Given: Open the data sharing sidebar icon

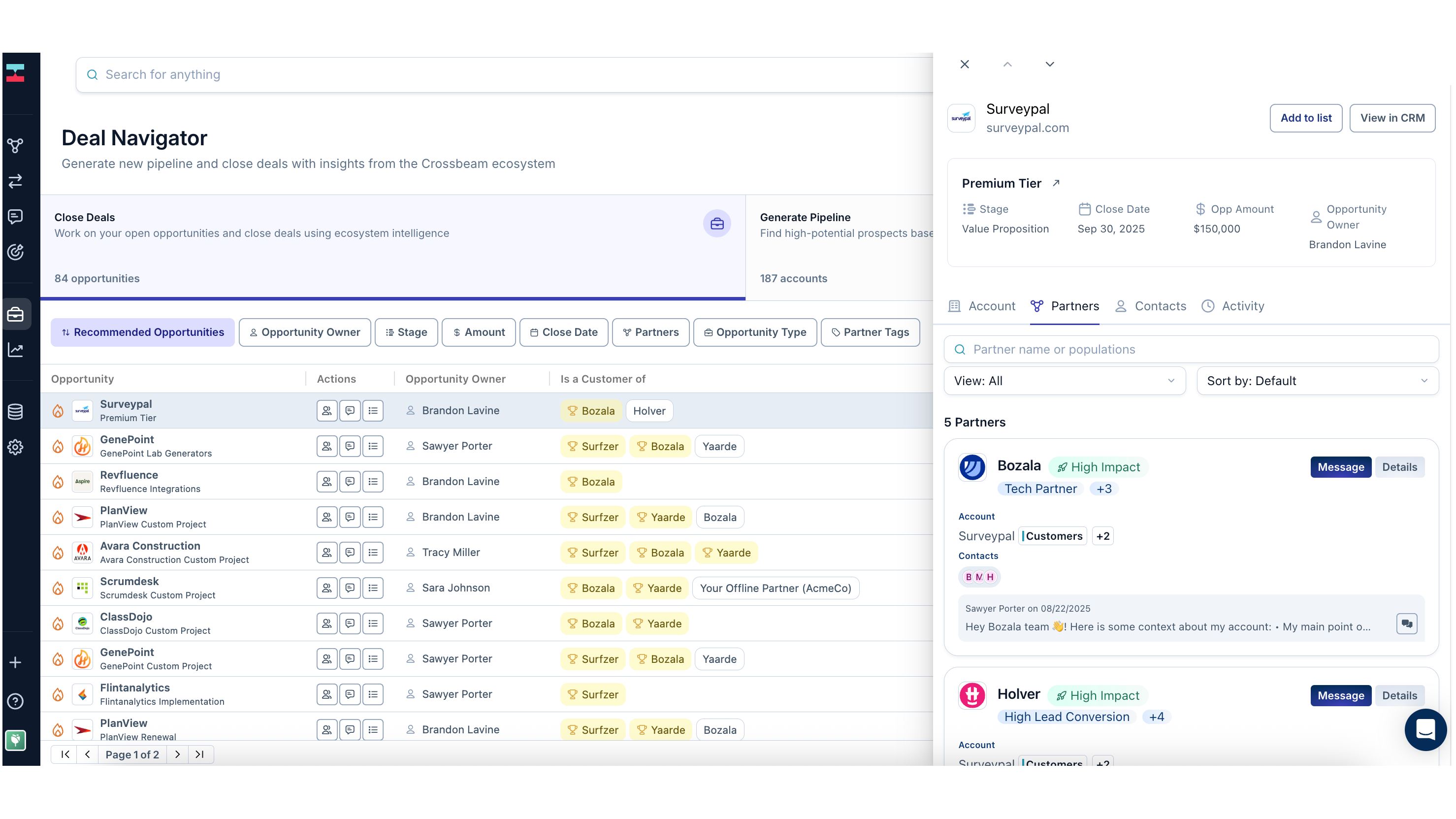Looking at the screenshot, I should pos(15,181).
